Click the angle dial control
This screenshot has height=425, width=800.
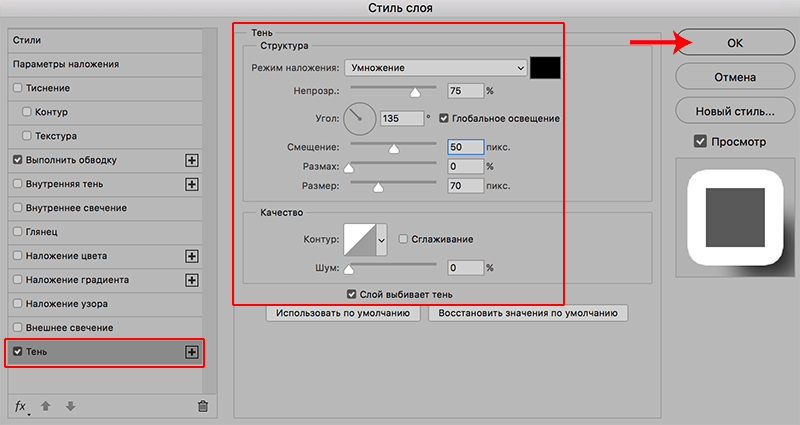pyautogui.click(x=360, y=120)
